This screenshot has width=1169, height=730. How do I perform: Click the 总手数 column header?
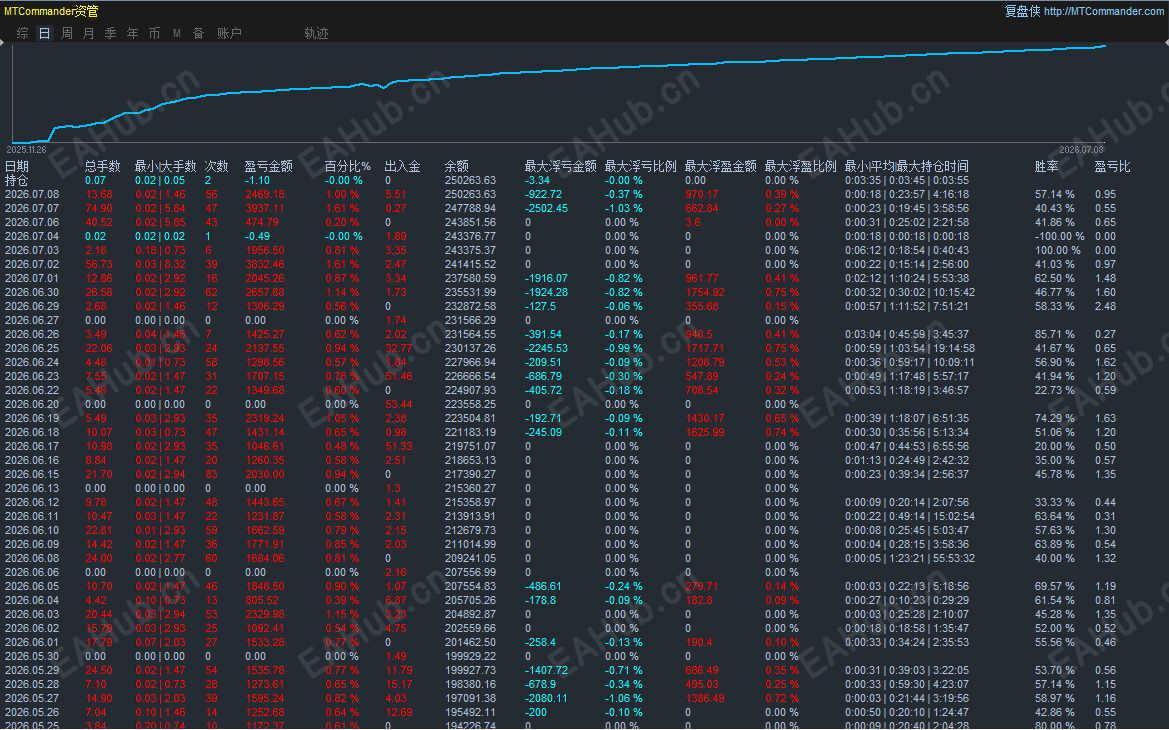[x=102, y=166]
